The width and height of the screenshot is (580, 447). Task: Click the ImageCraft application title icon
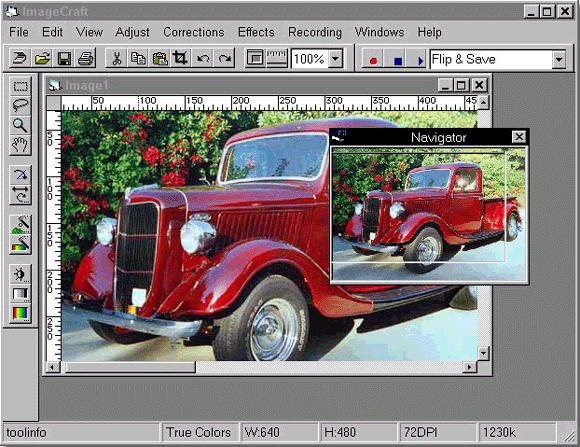click(12, 11)
